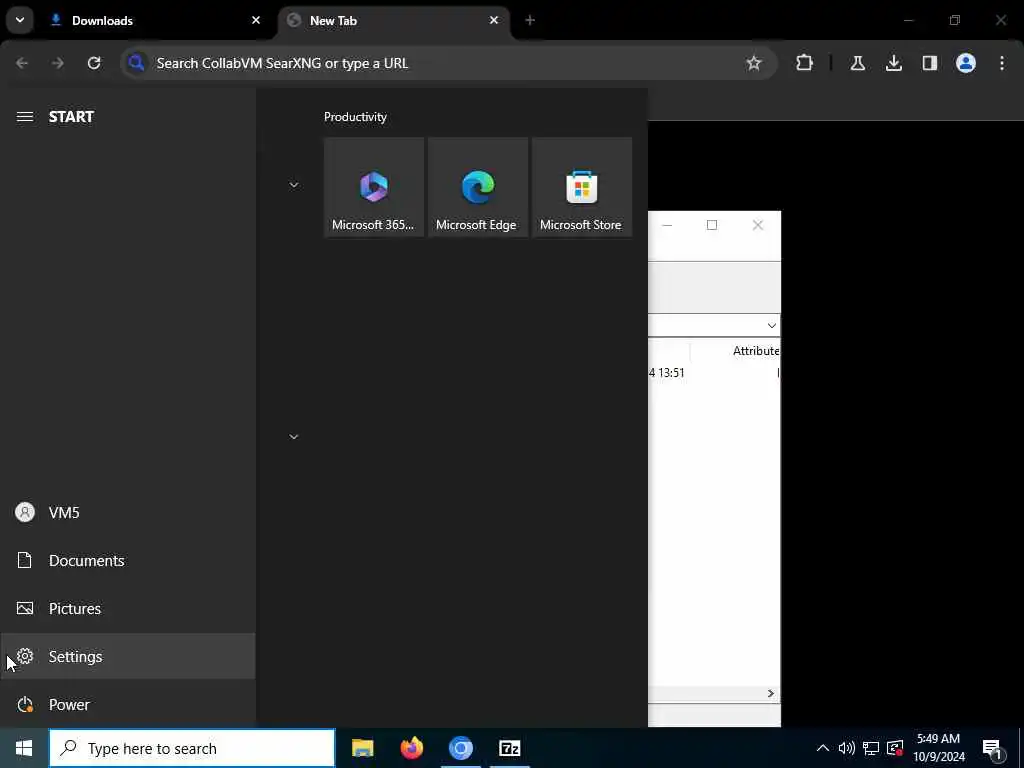
Task: Bookmark this tab with the star
Action: [x=754, y=63]
